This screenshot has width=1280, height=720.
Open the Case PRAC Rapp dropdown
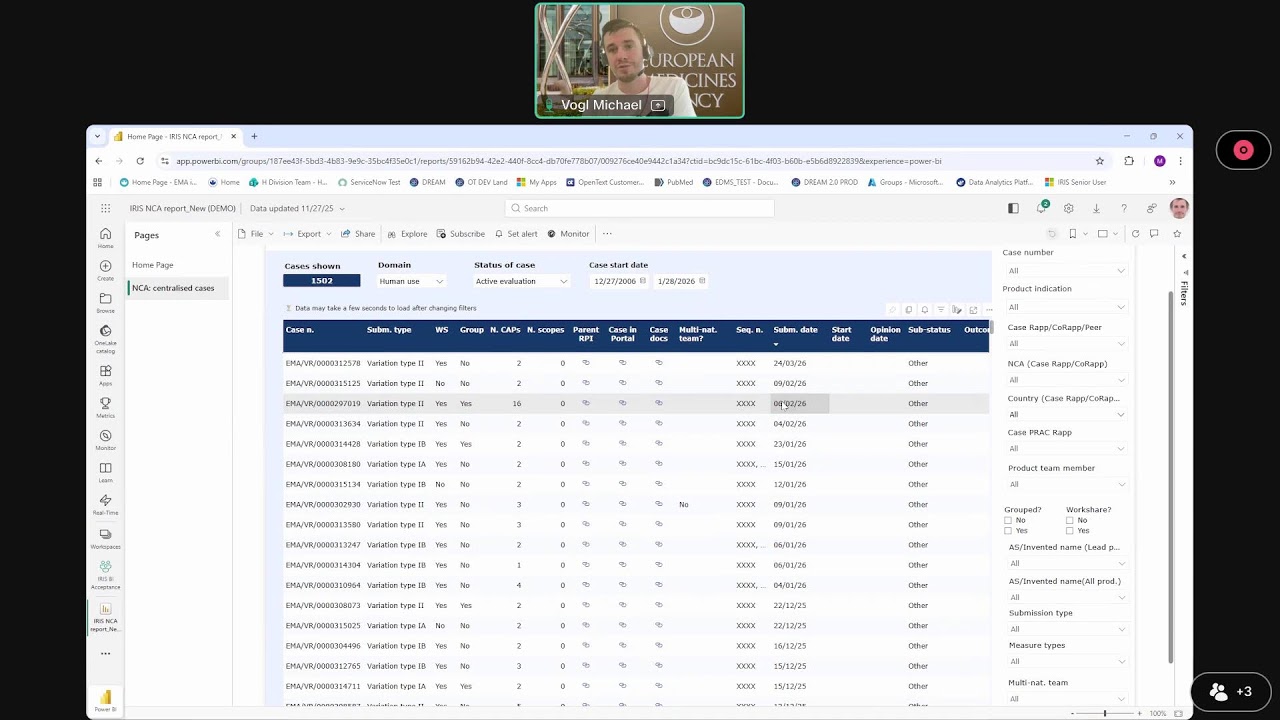(1066, 449)
